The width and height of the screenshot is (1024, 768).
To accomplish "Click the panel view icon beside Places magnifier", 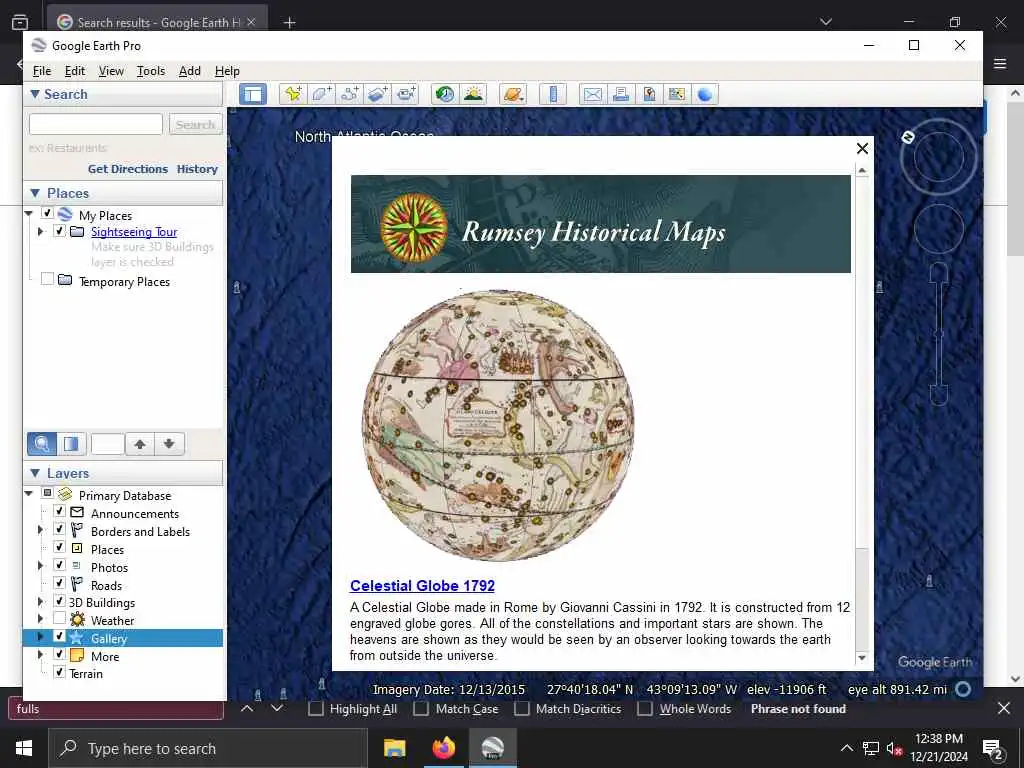I will 71,444.
